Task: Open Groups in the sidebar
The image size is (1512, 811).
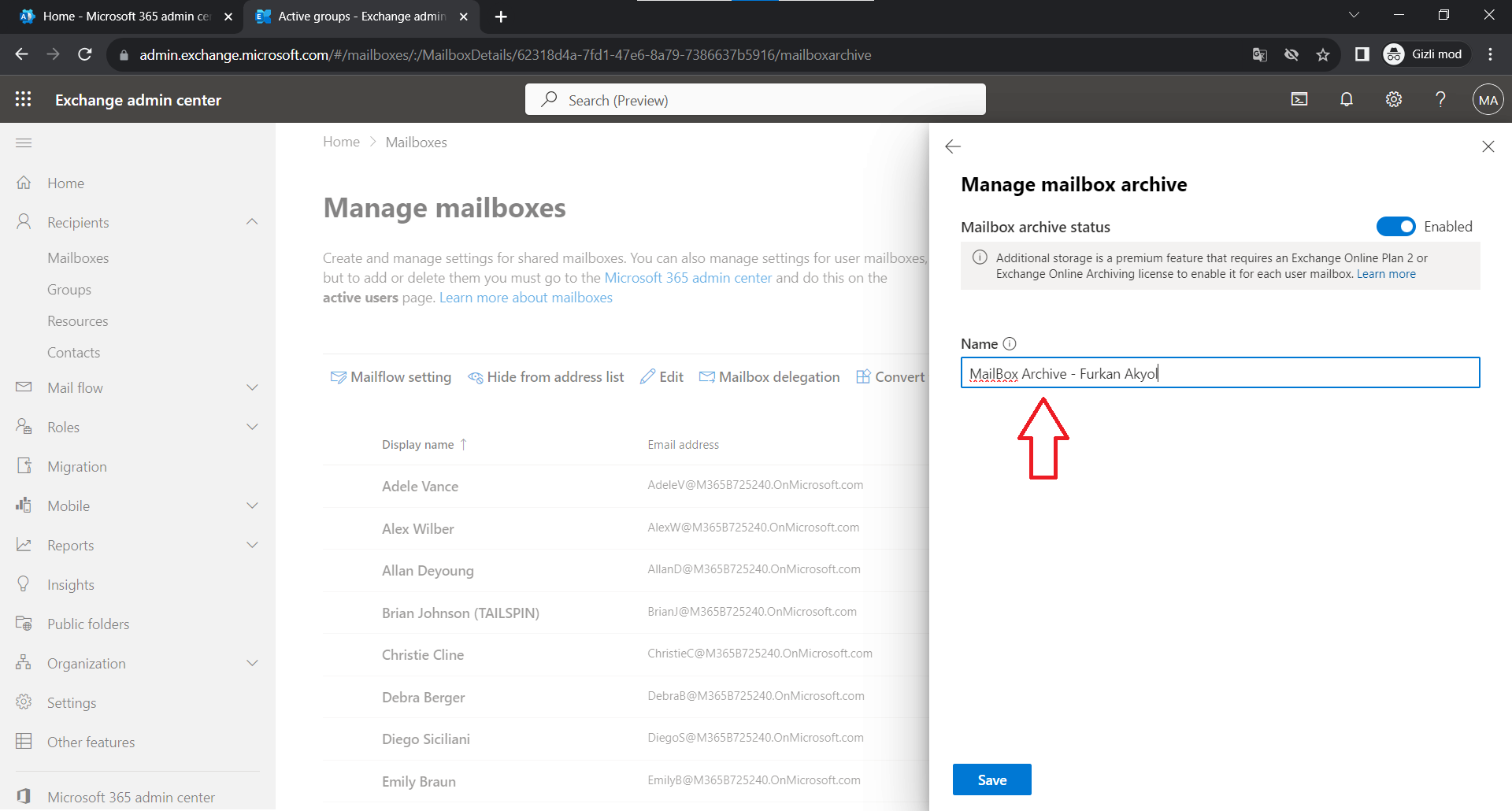Action: [69, 290]
